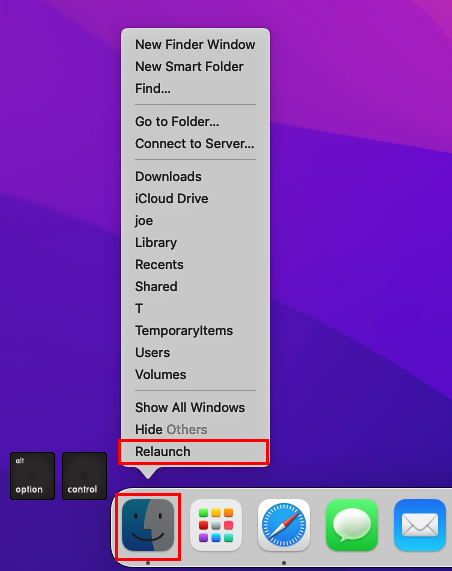This screenshot has width=452, height=571.
Task: Open the joe home folder
Action: [195, 221]
